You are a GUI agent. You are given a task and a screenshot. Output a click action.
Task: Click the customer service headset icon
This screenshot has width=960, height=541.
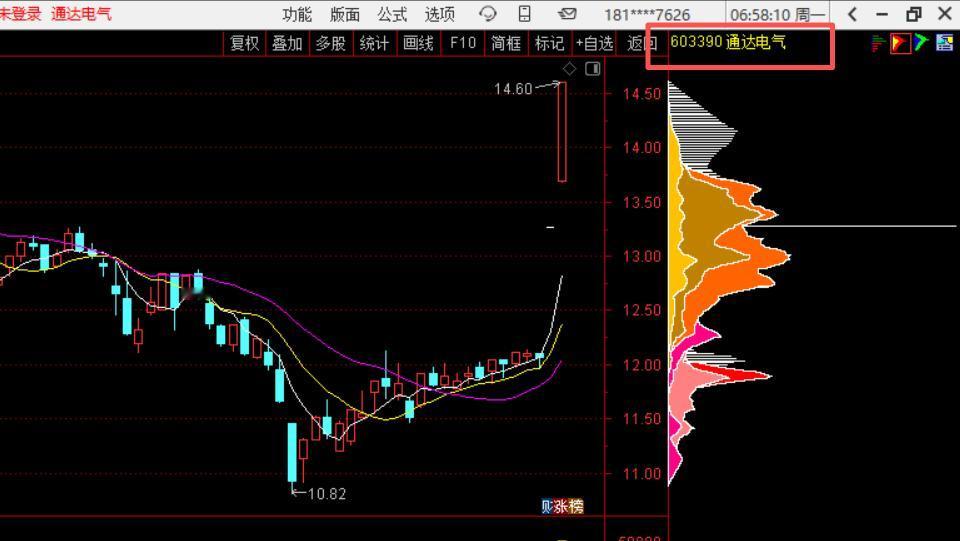click(x=488, y=13)
